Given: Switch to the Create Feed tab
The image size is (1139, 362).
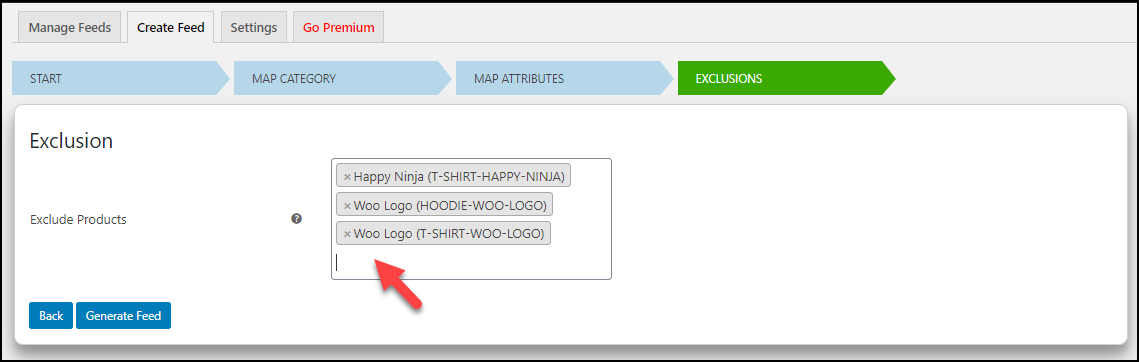Looking at the screenshot, I should (171, 28).
